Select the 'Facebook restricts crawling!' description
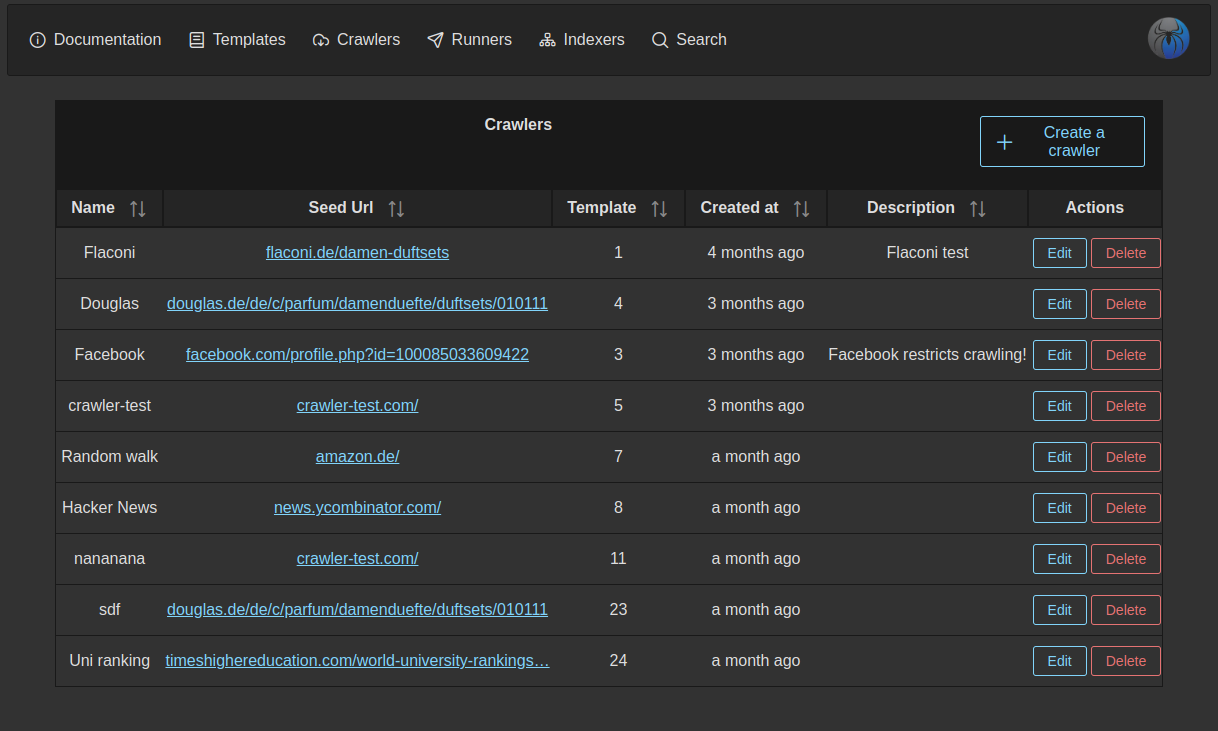This screenshot has width=1218, height=731. 927,355
